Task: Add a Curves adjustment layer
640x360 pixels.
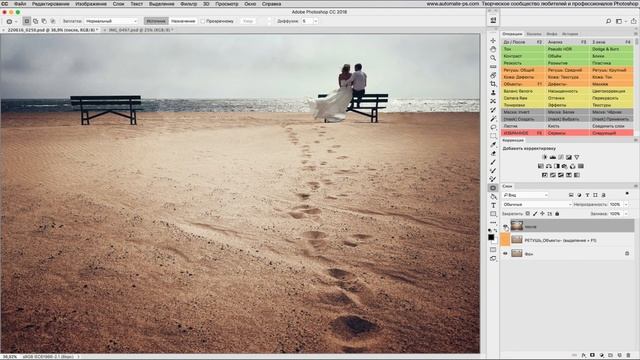Action: point(561,157)
